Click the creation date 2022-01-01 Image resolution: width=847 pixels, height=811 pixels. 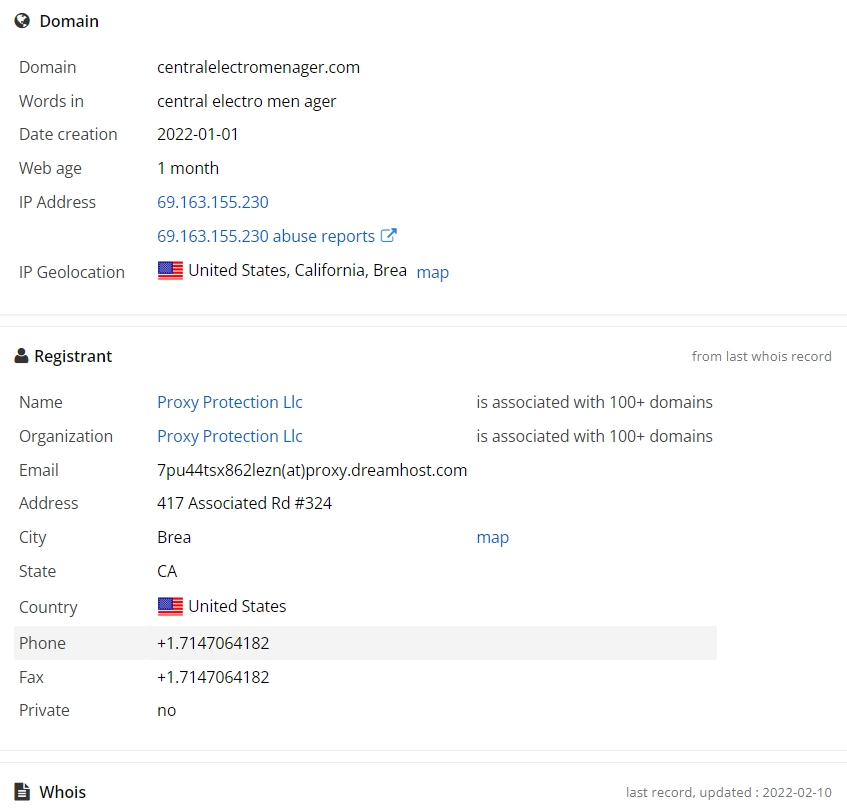pyautogui.click(x=198, y=134)
